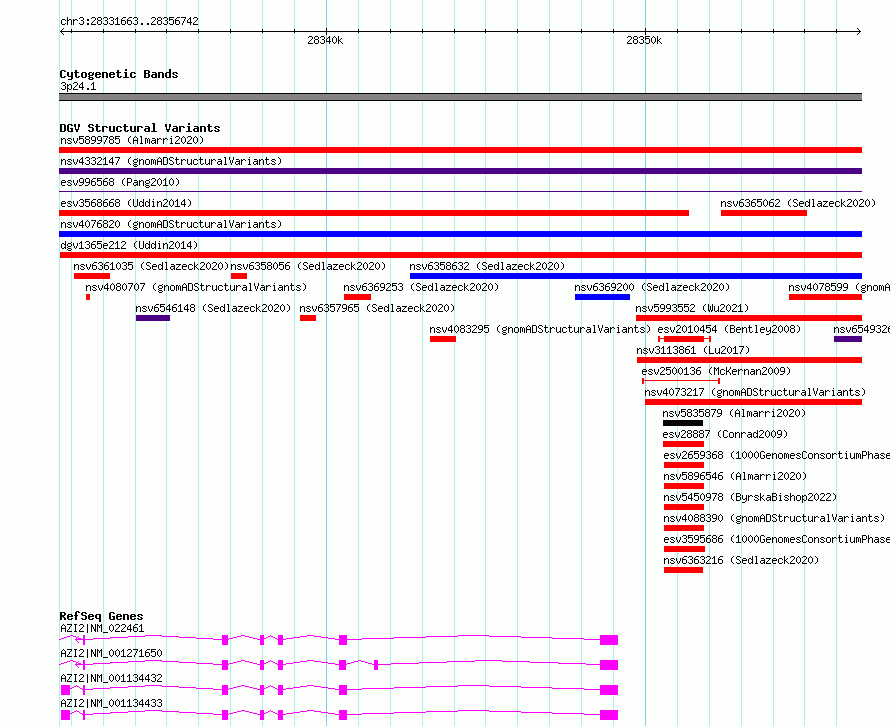Click the nsv5899785 (Almarri2020) variant label

coord(132,140)
